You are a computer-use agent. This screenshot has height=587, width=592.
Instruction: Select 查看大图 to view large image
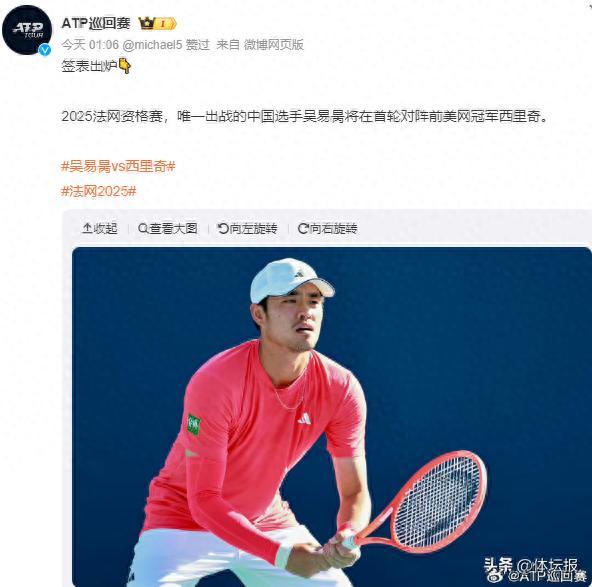point(168,228)
